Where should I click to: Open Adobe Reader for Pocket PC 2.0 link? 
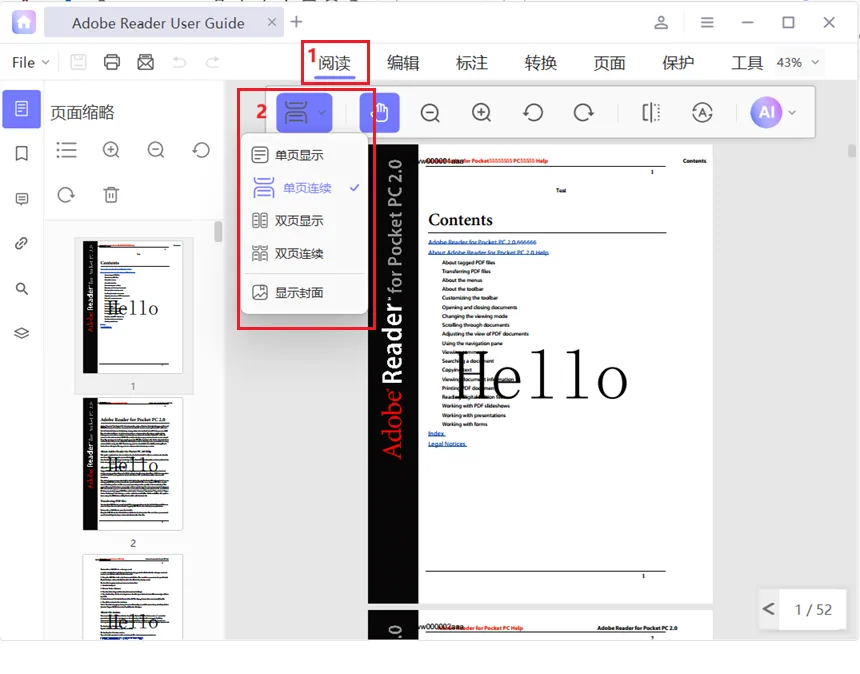[482, 242]
